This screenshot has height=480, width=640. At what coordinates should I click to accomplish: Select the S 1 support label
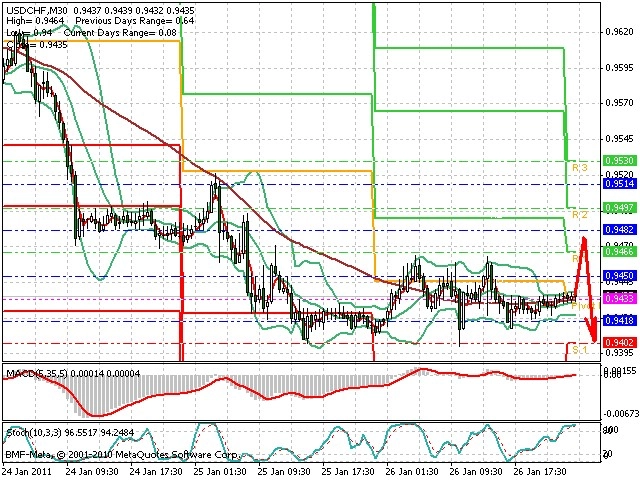580,350
